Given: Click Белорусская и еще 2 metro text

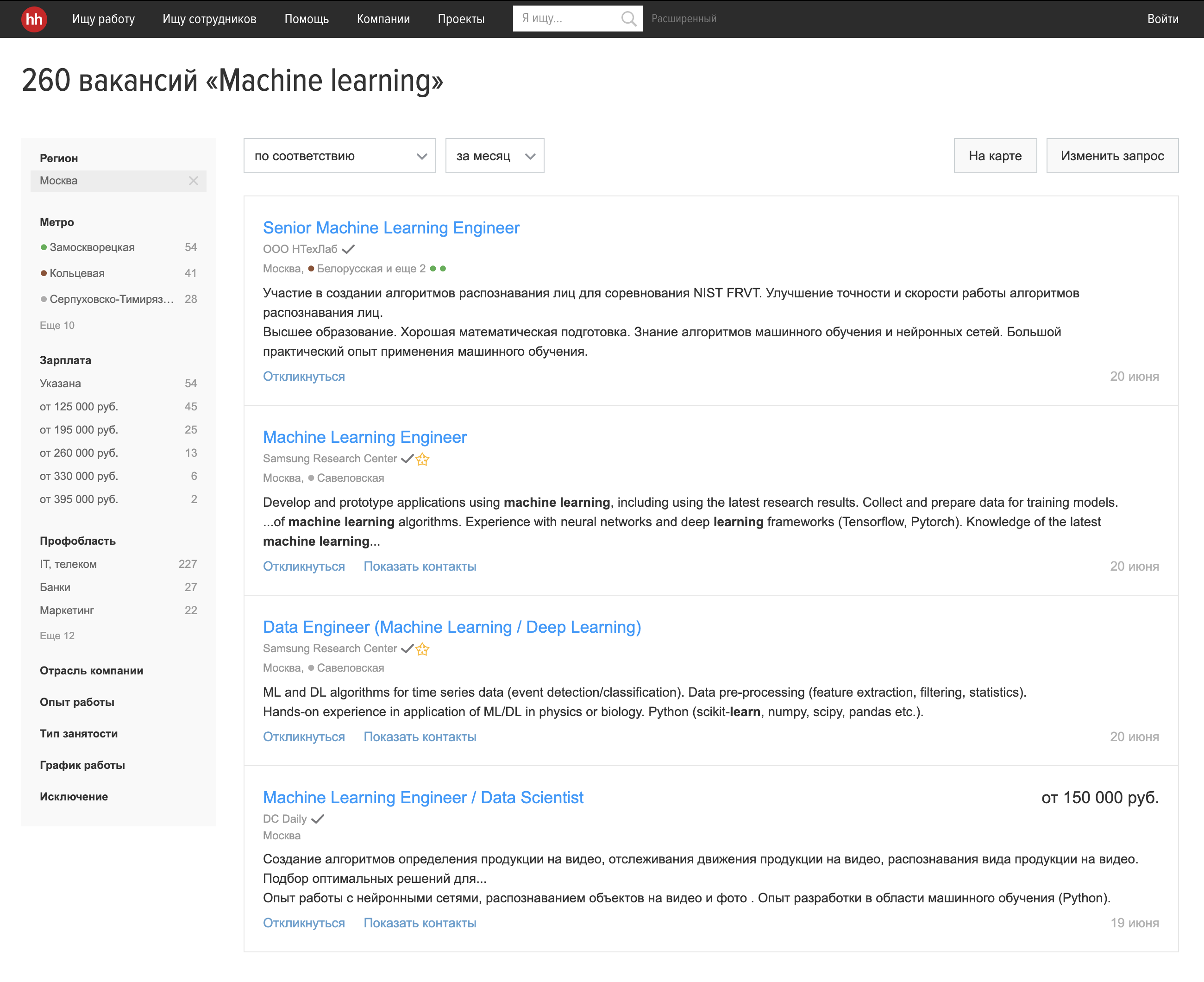Looking at the screenshot, I should (x=371, y=269).
